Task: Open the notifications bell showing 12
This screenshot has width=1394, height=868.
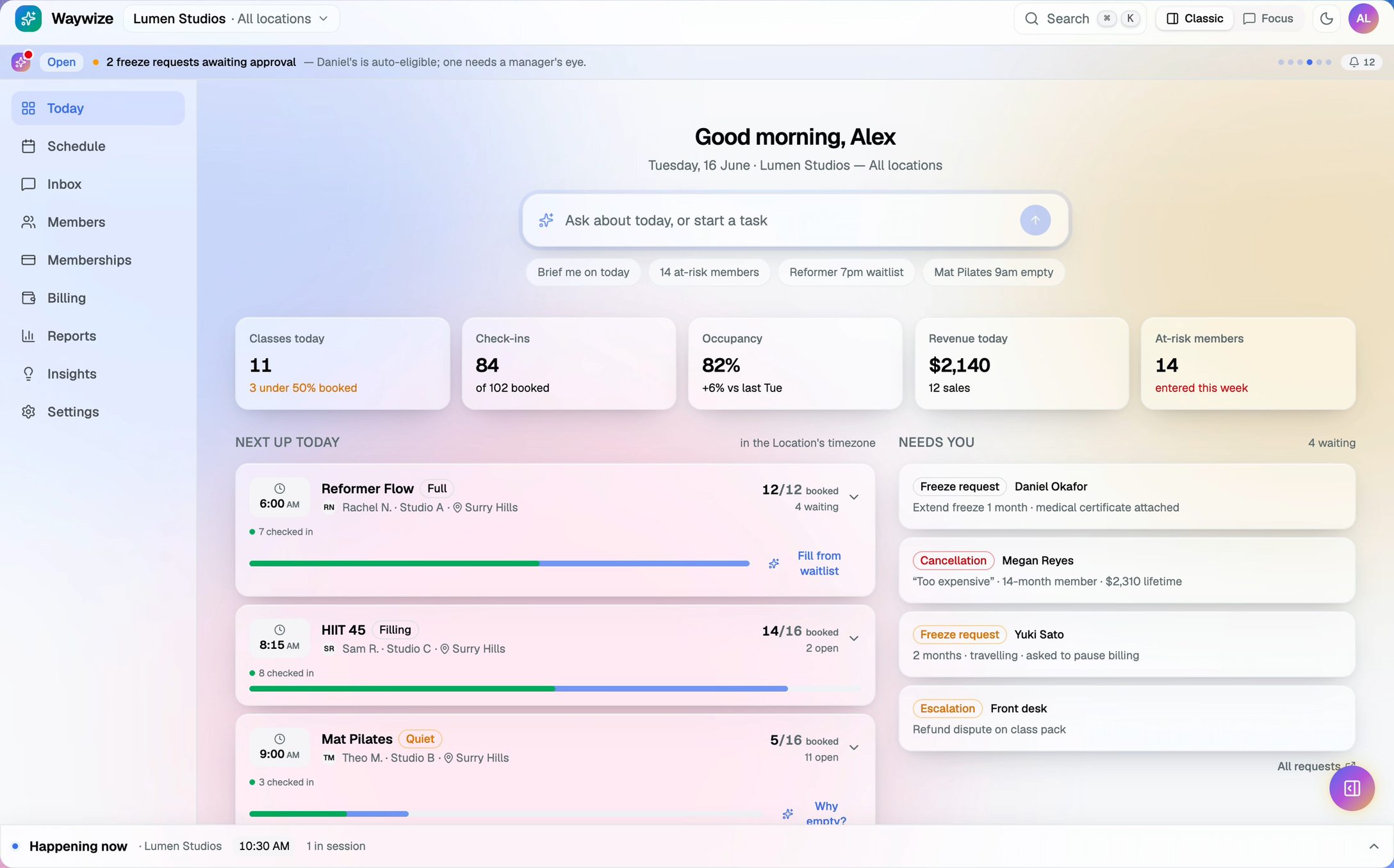Action: click(1362, 62)
